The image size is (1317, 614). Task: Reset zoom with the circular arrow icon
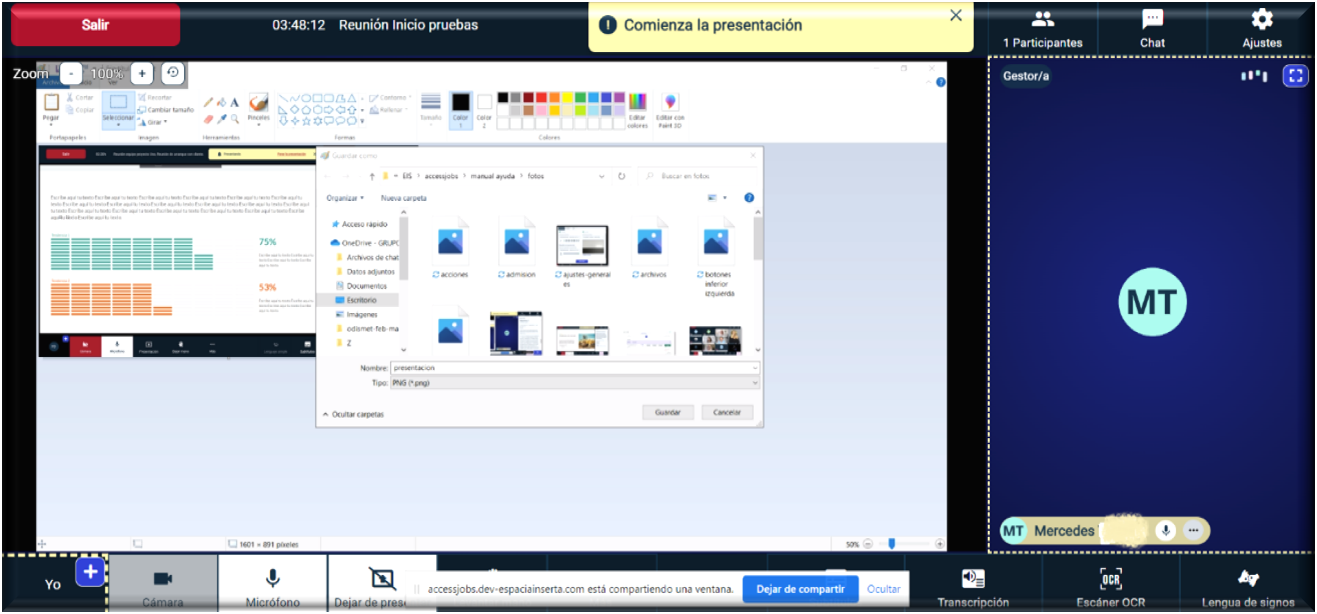click(173, 73)
